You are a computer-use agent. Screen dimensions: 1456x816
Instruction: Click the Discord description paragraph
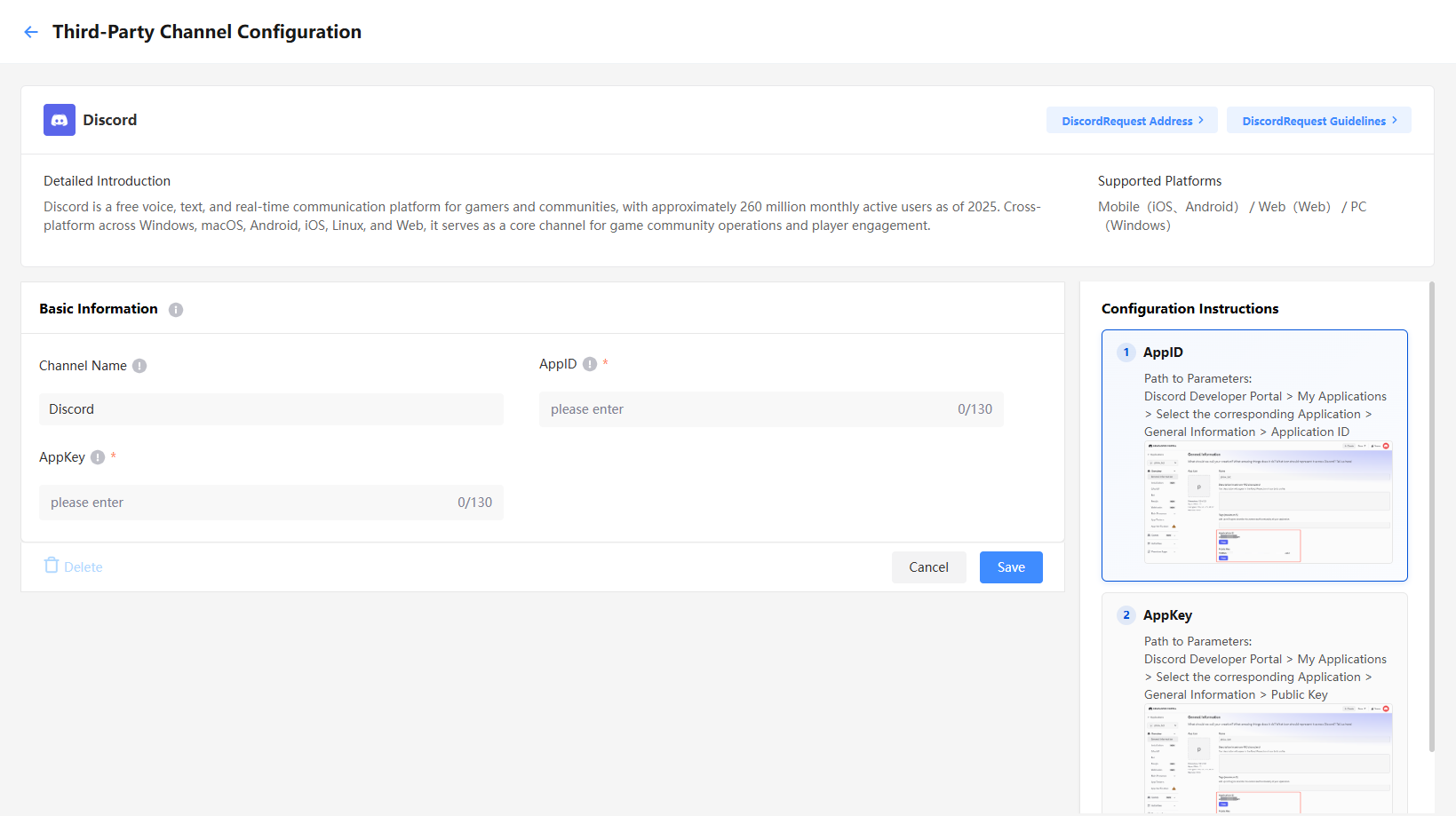pos(542,217)
